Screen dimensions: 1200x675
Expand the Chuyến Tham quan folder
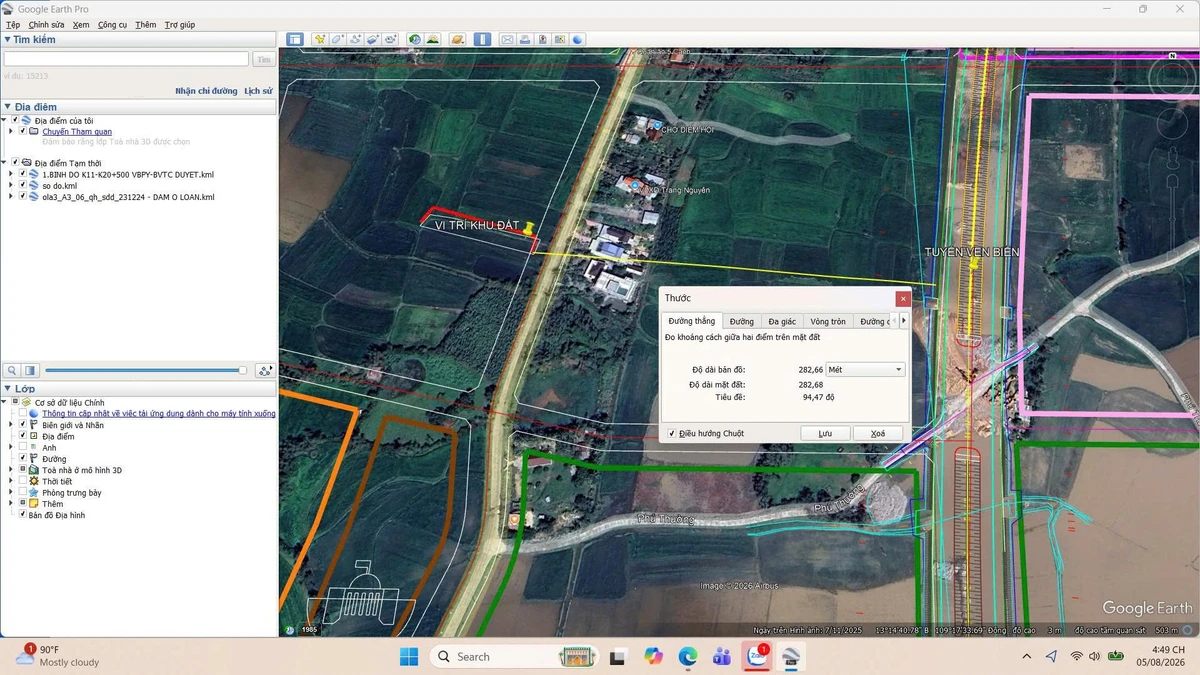pyautogui.click(x=10, y=131)
